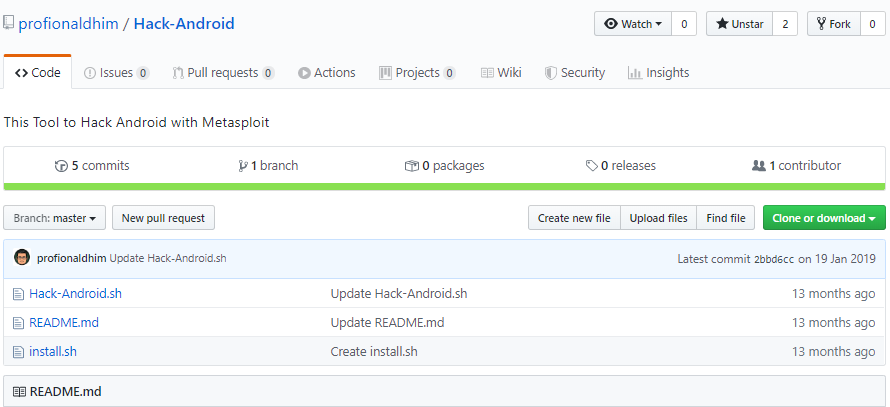View 1 contributor link
This screenshot has width=890, height=407.
click(x=796, y=166)
